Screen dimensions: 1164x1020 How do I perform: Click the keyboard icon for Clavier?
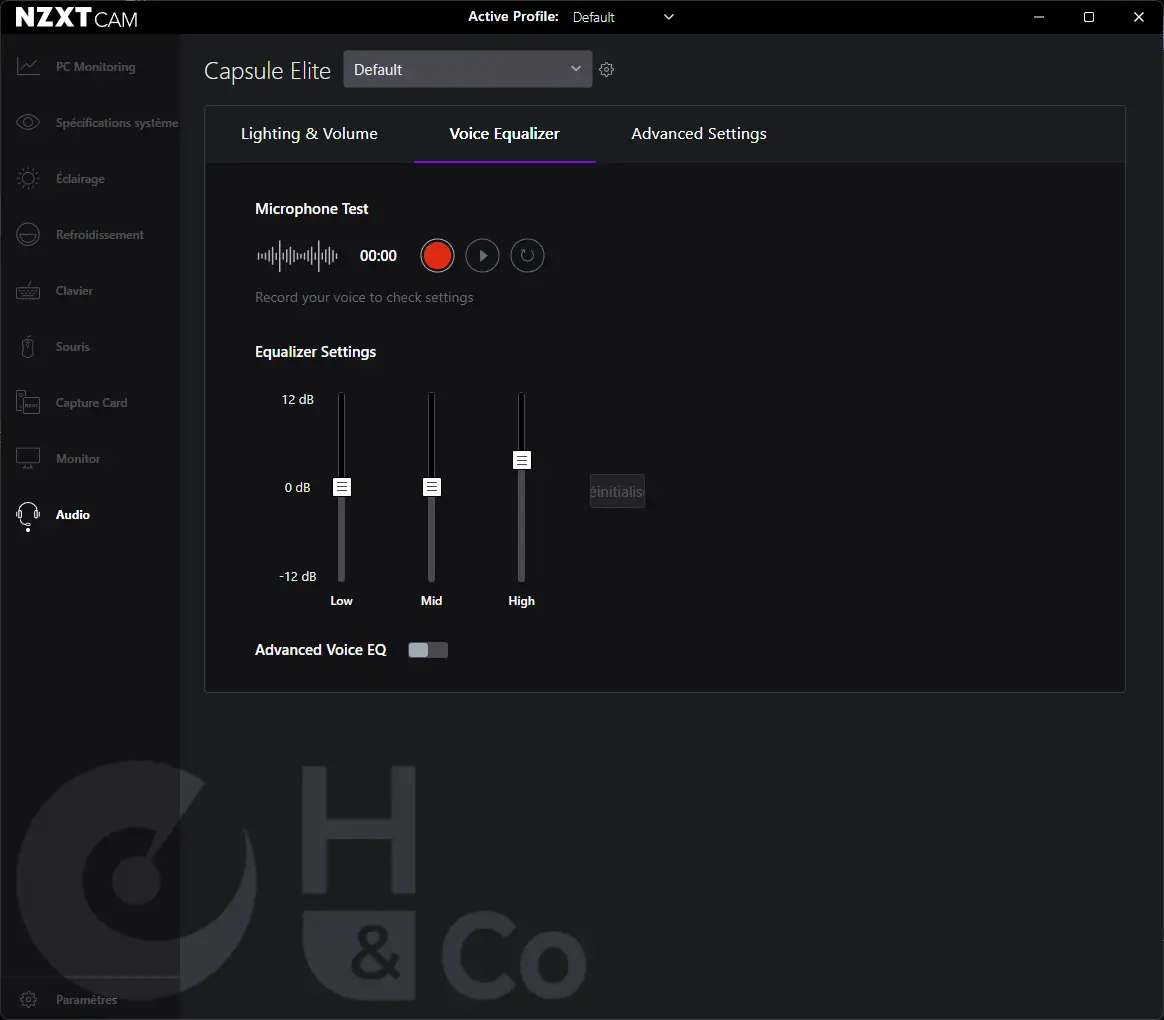point(28,290)
